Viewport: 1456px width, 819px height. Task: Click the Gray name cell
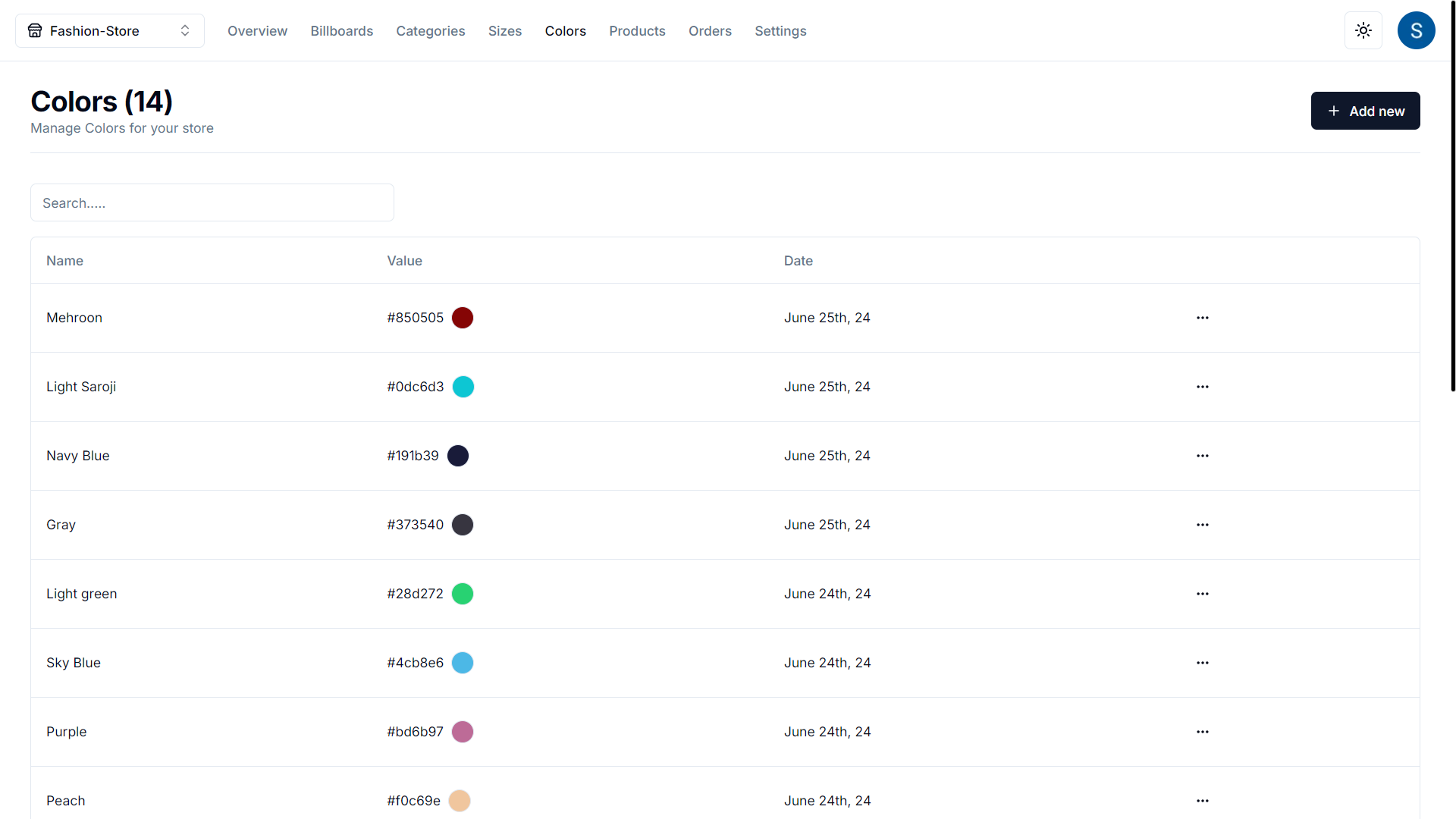[61, 525]
